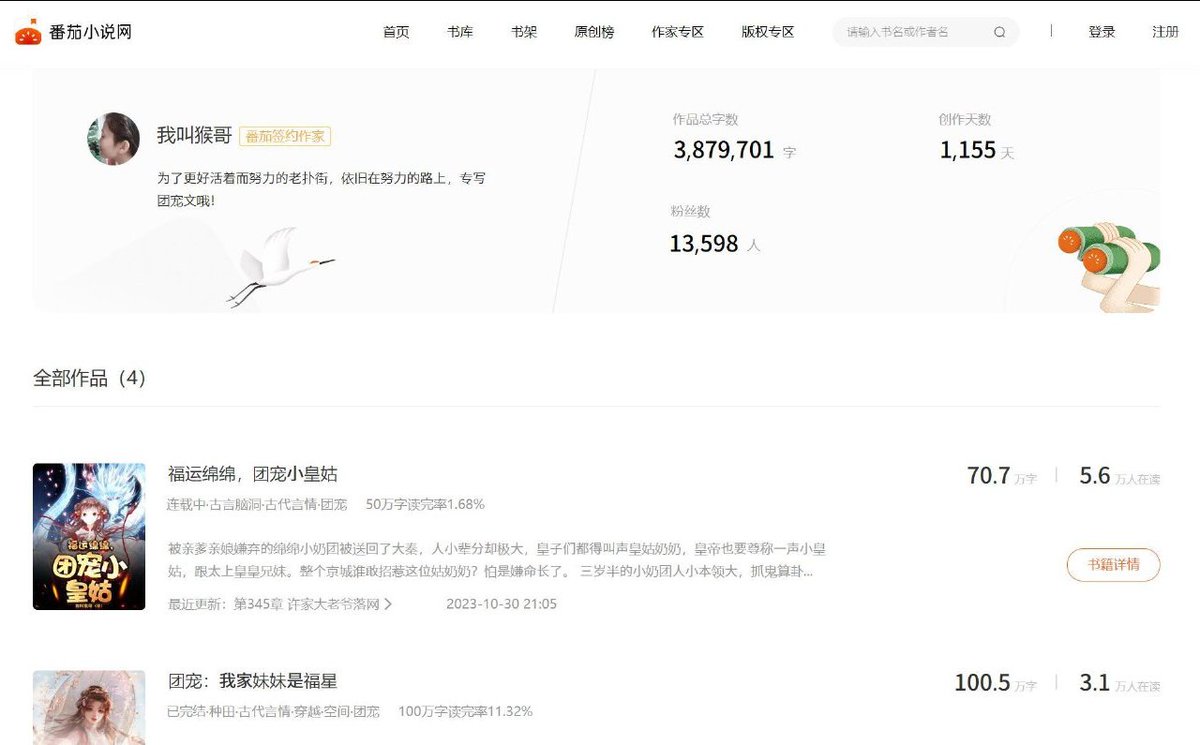Click the 注册 link

[x=1165, y=32]
